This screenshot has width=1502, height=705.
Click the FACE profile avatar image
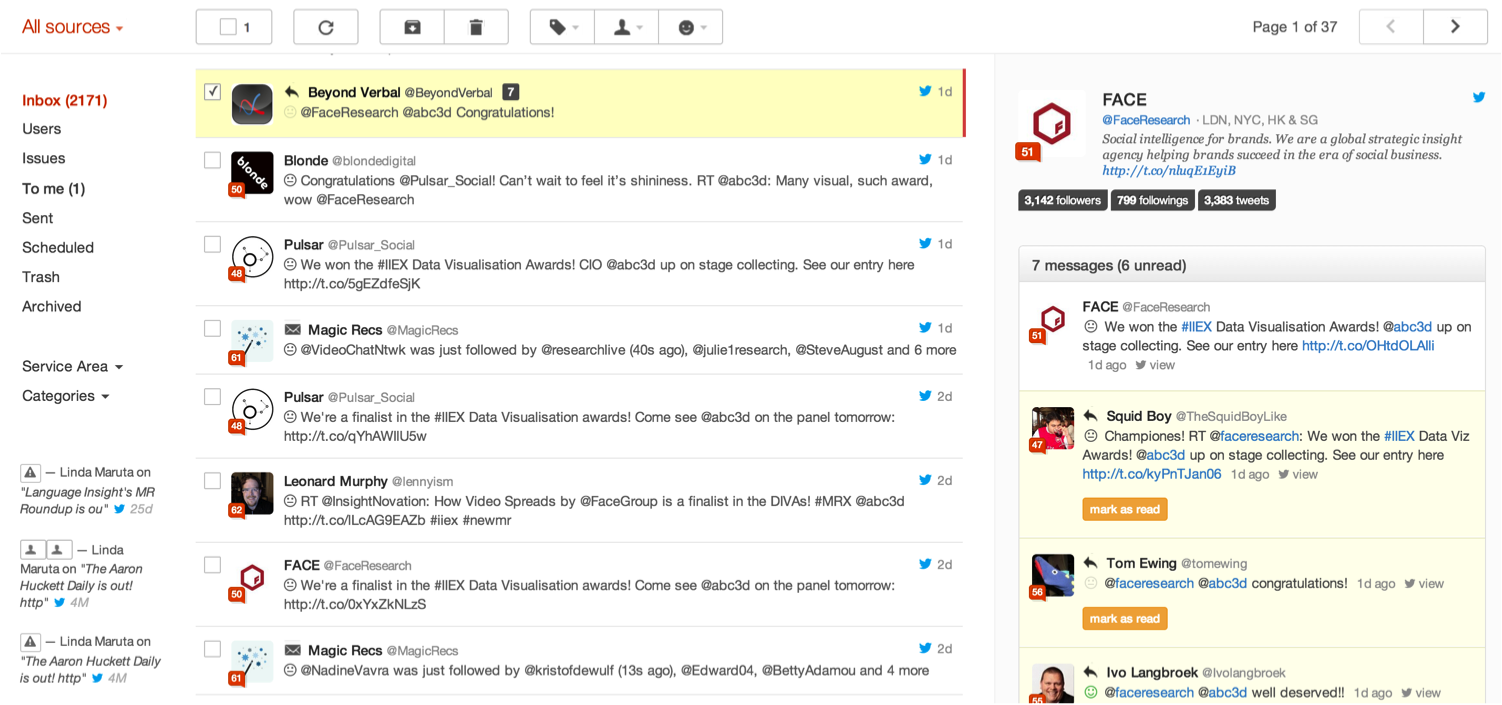(x=1051, y=124)
